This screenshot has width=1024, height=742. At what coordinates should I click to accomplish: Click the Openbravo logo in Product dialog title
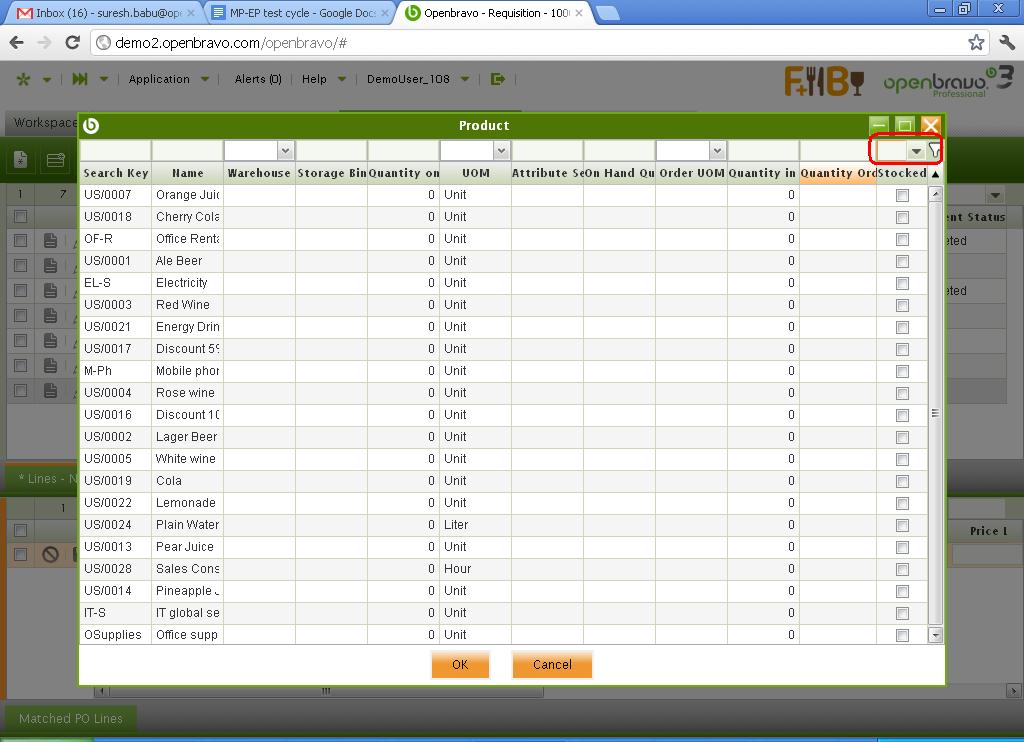(x=91, y=125)
